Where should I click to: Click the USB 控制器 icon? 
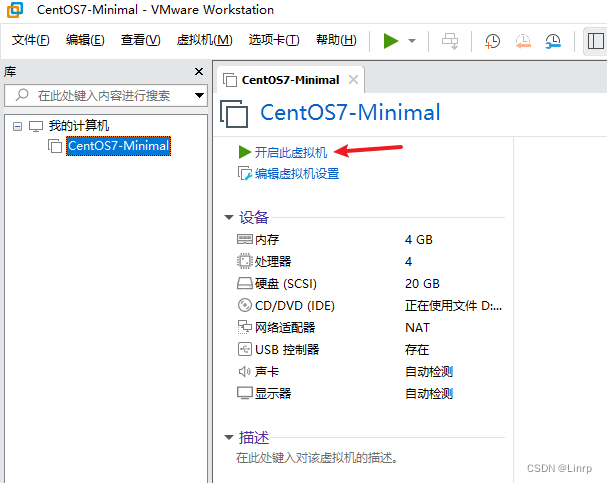coord(245,349)
